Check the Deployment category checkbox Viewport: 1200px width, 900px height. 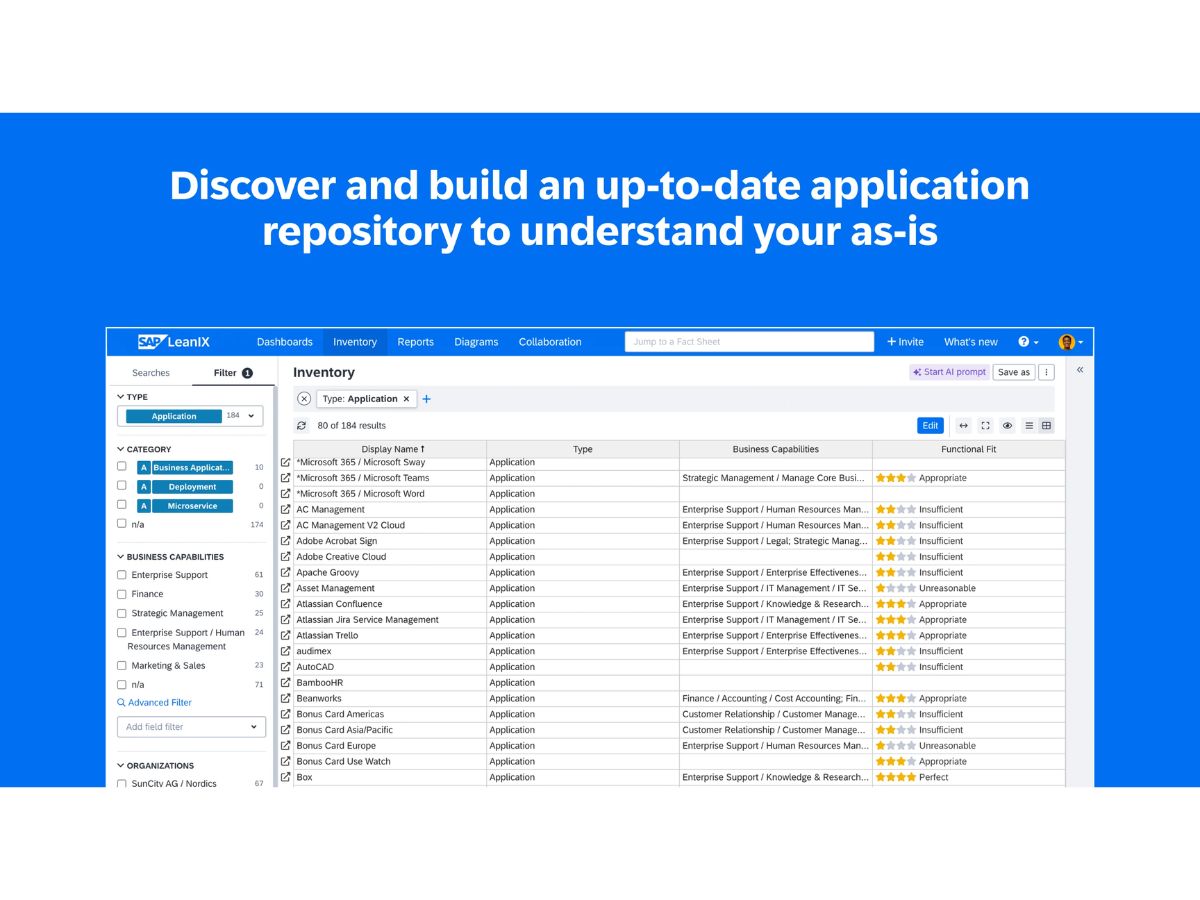click(x=122, y=486)
